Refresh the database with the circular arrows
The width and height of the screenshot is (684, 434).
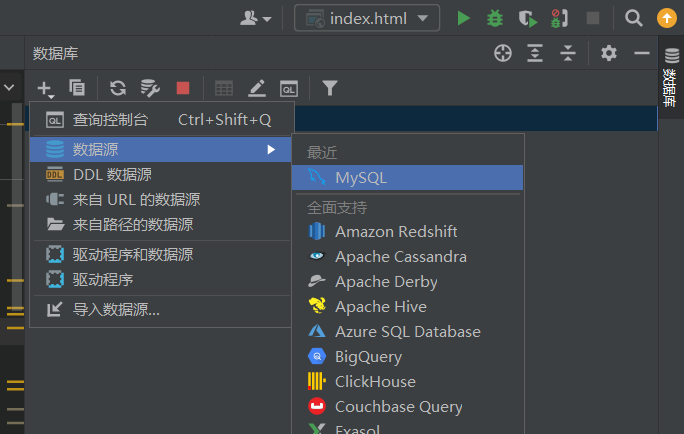(118, 88)
